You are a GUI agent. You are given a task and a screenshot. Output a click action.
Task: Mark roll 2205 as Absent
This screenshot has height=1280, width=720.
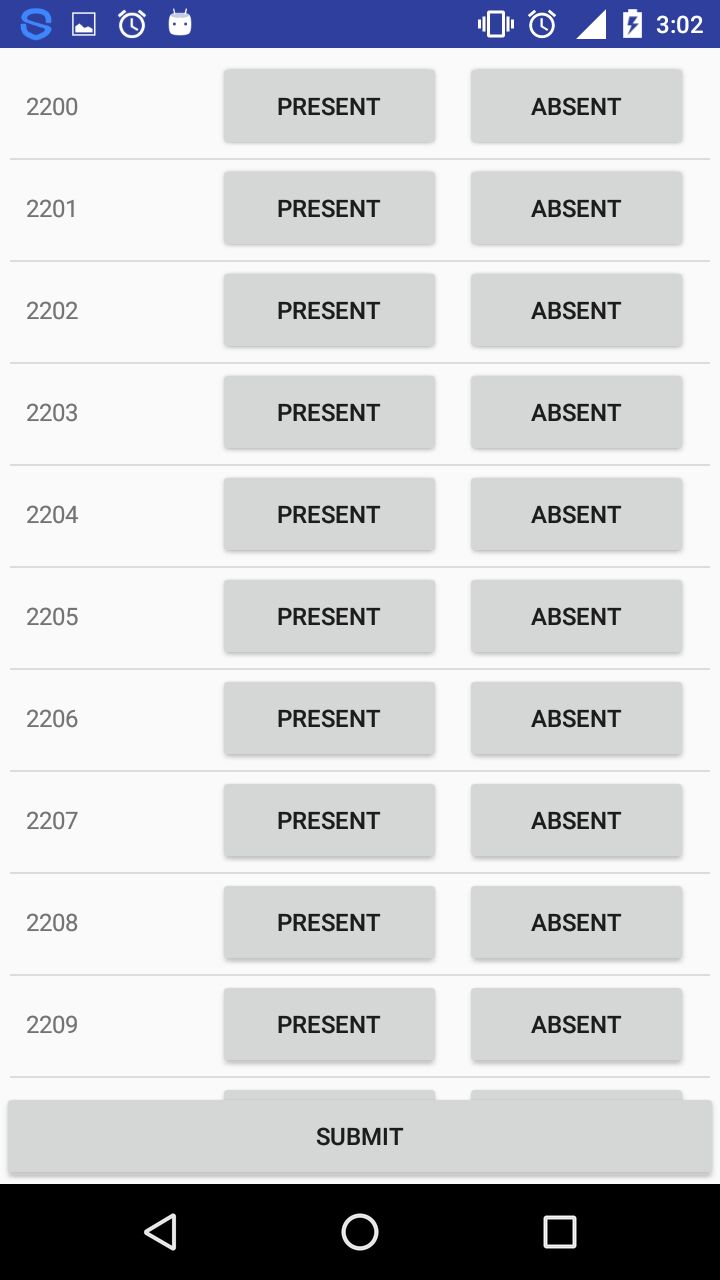[576, 616]
